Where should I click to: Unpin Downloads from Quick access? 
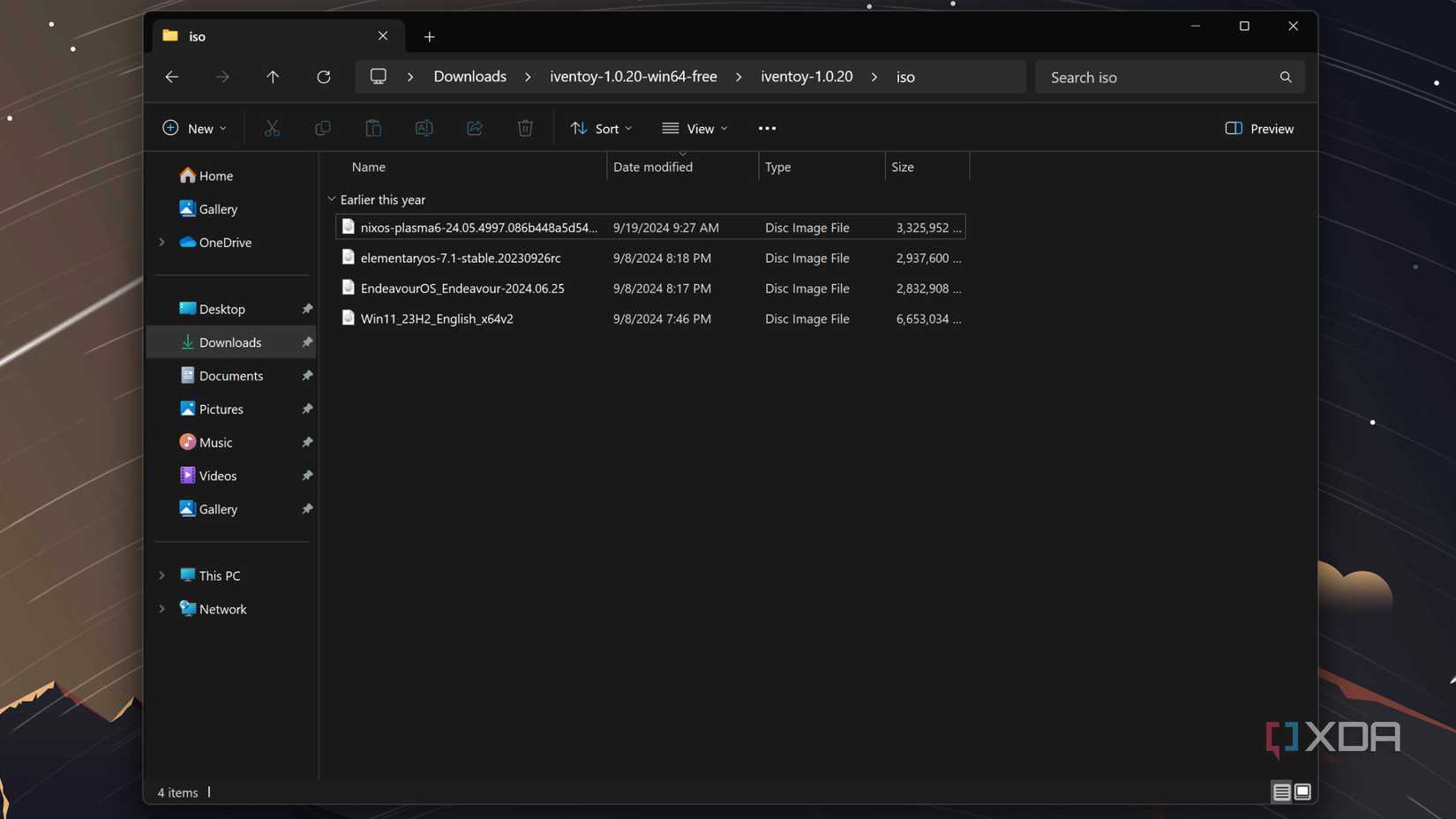pos(307,342)
